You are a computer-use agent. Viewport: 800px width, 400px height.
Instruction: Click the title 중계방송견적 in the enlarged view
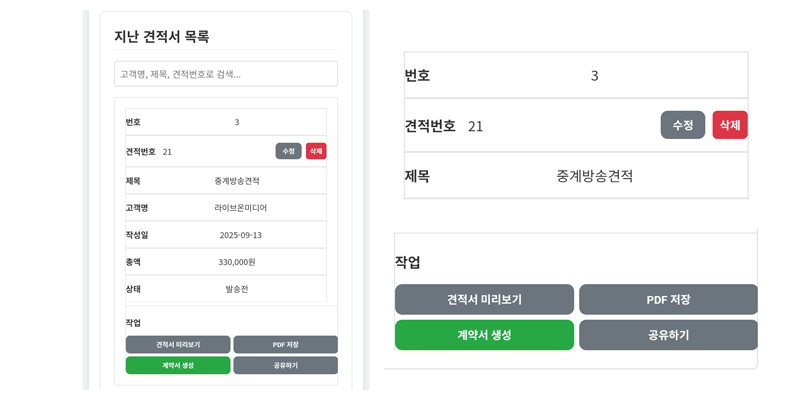[x=594, y=176]
